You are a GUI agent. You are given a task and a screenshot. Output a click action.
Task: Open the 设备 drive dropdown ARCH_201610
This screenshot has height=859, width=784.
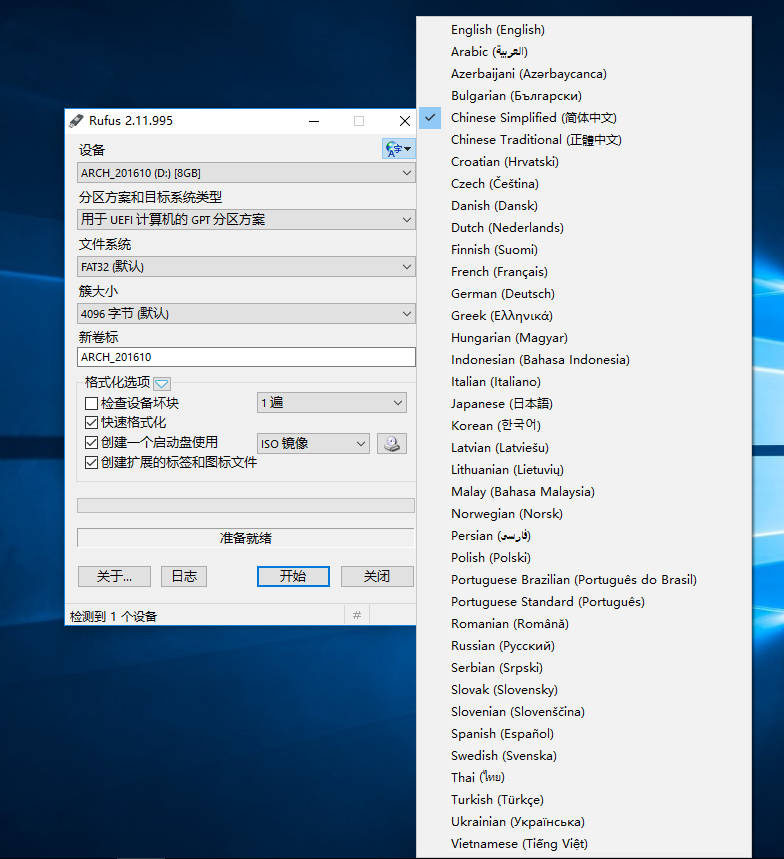(x=246, y=173)
